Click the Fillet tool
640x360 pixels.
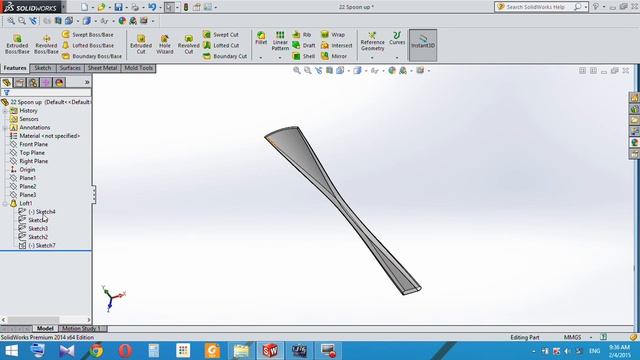pos(261,38)
